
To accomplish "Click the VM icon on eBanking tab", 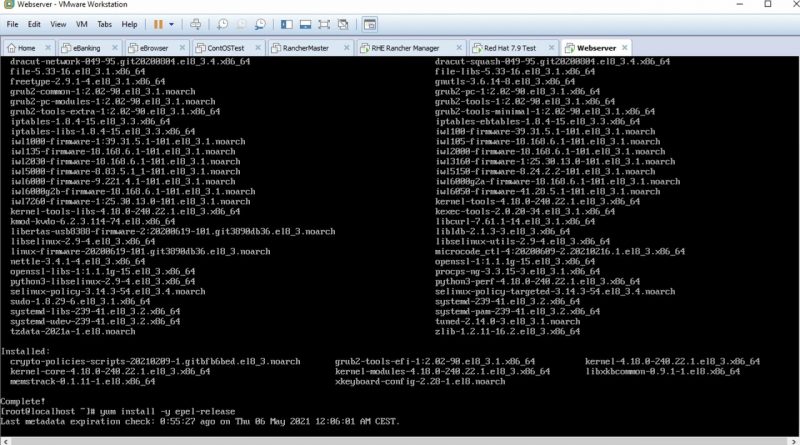I will pyautogui.click(x=66, y=48).
